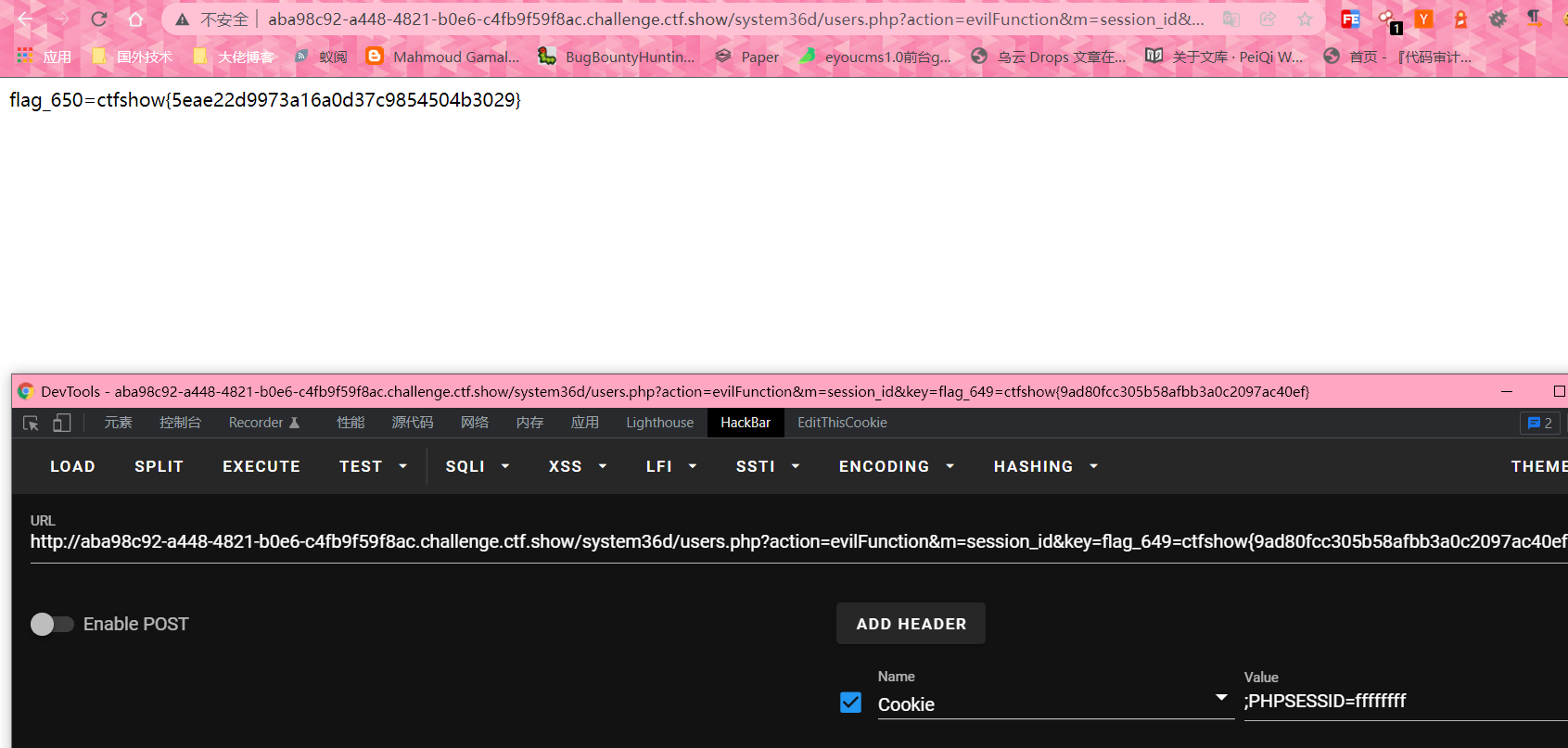The image size is (1568, 748).
Task: Select the HackBar tab
Action: click(x=746, y=423)
